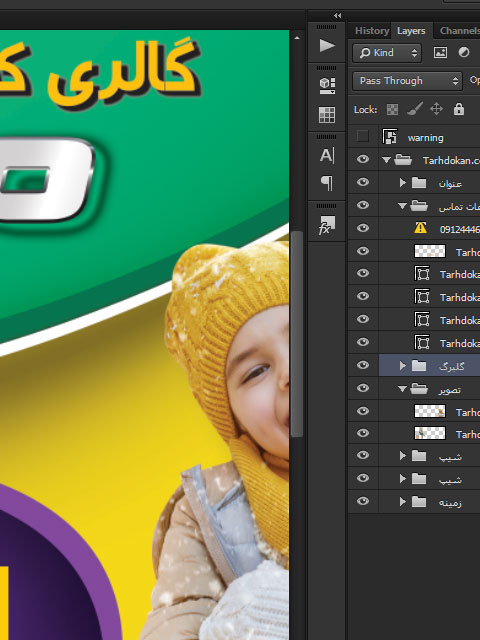Screen dimensions: 480x640
Task: Click the folder icon of Tarhdokan.c group
Action: click(x=403, y=160)
